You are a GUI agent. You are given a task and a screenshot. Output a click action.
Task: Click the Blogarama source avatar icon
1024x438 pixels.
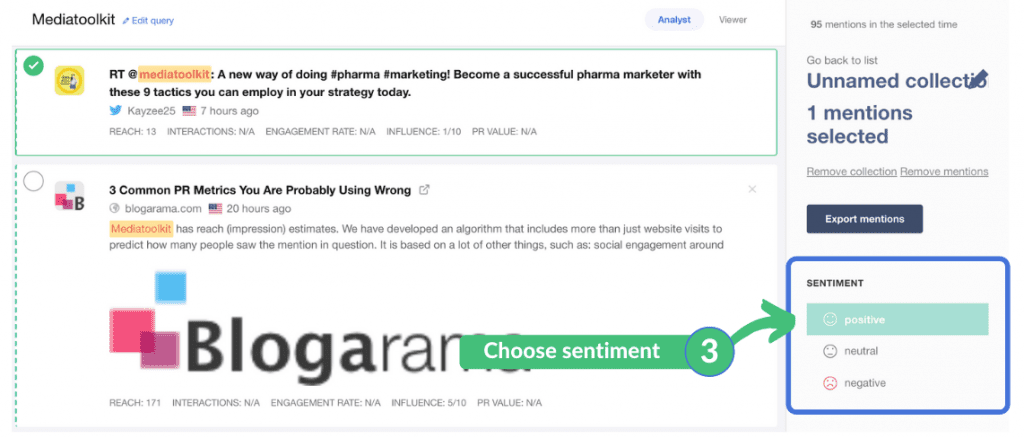[x=69, y=196]
